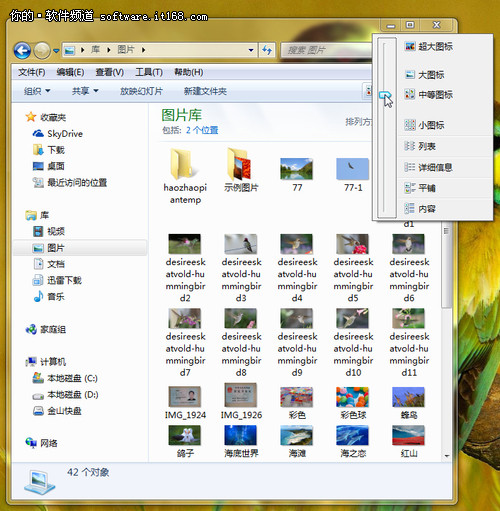Switch view to 列表
The image size is (500, 511).
tap(420, 146)
